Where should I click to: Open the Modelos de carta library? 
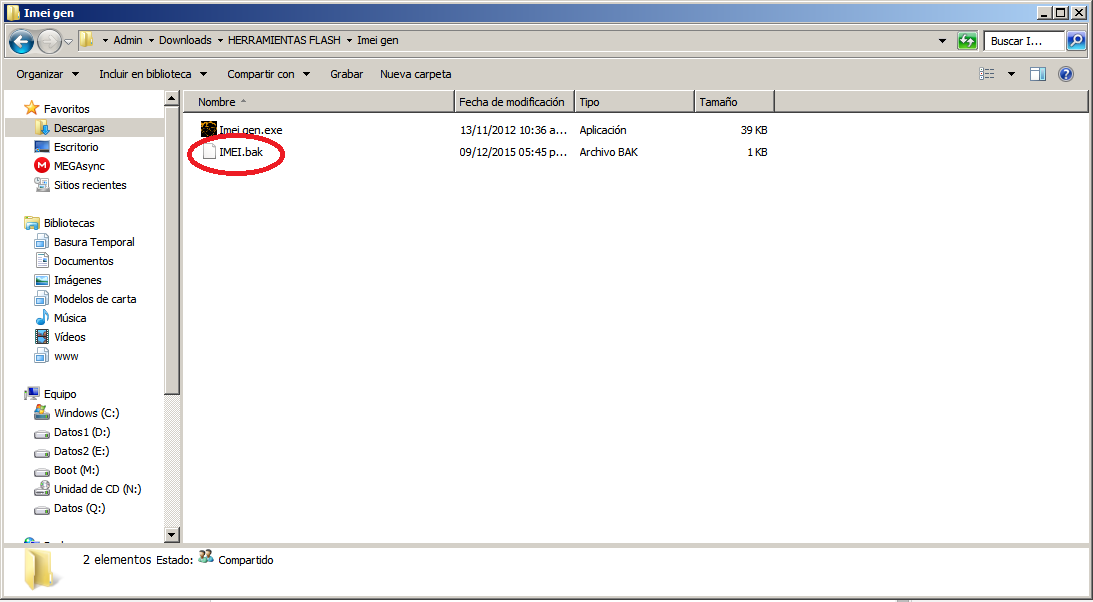pos(95,299)
